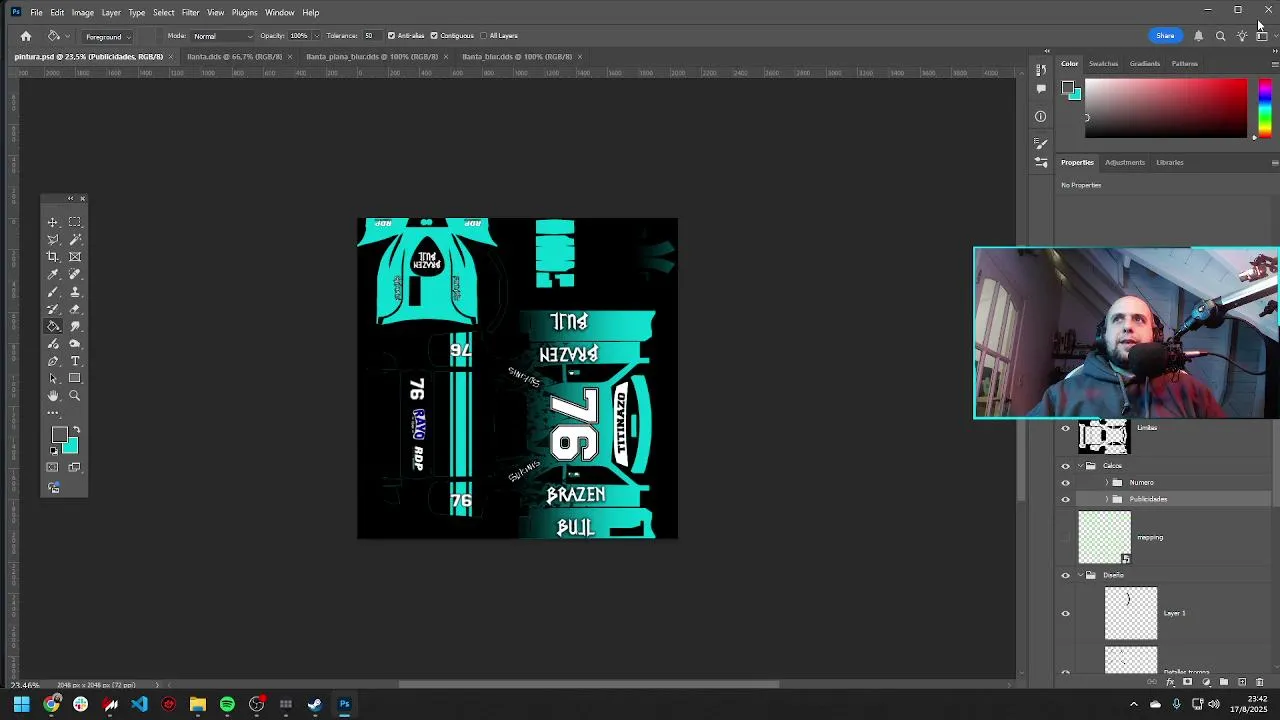Select the Rectangle shape tool

(75, 378)
